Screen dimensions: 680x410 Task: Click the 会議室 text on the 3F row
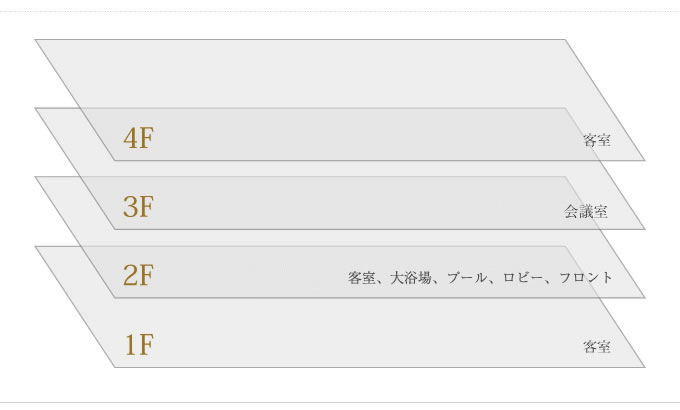click(585, 212)
